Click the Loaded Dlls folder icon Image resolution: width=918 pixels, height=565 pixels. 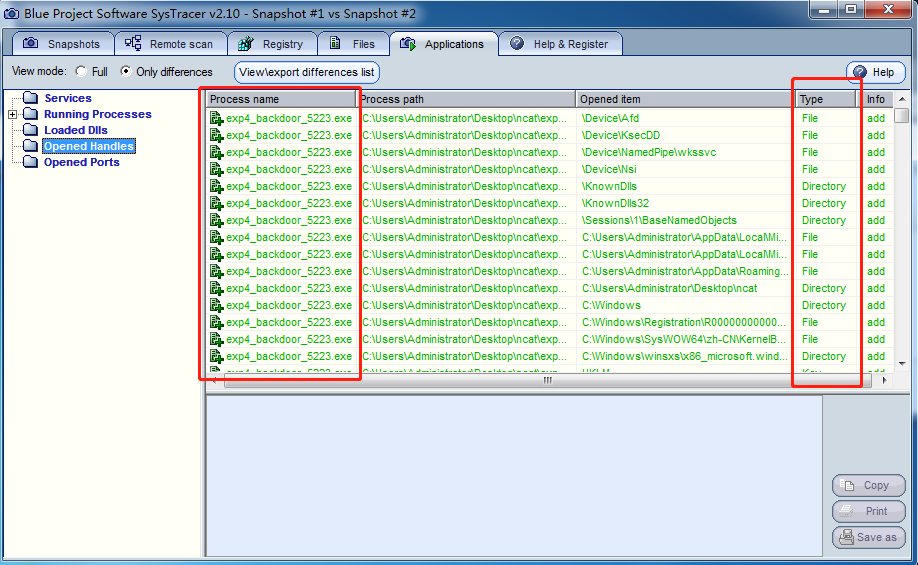(30, 129)
